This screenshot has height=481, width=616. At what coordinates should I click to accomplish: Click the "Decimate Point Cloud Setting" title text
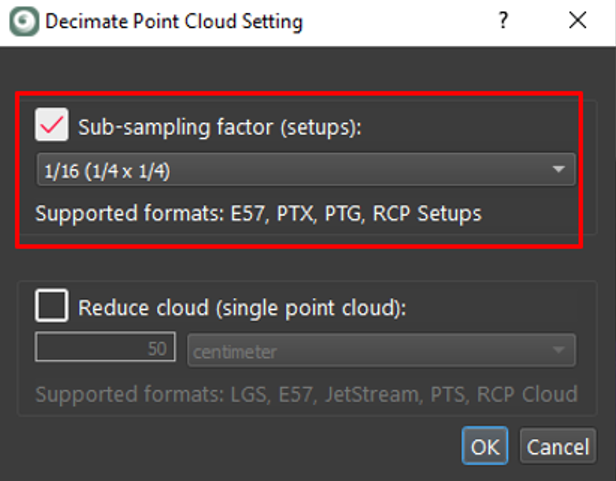click(x=172, y=21)
